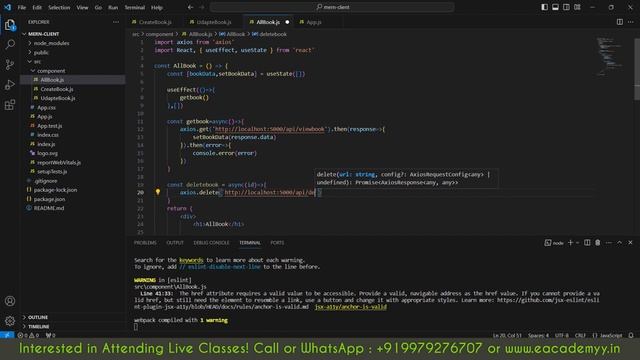
Task: Switch to the PROBLEMS panel tab
Action: pos(145,242)
